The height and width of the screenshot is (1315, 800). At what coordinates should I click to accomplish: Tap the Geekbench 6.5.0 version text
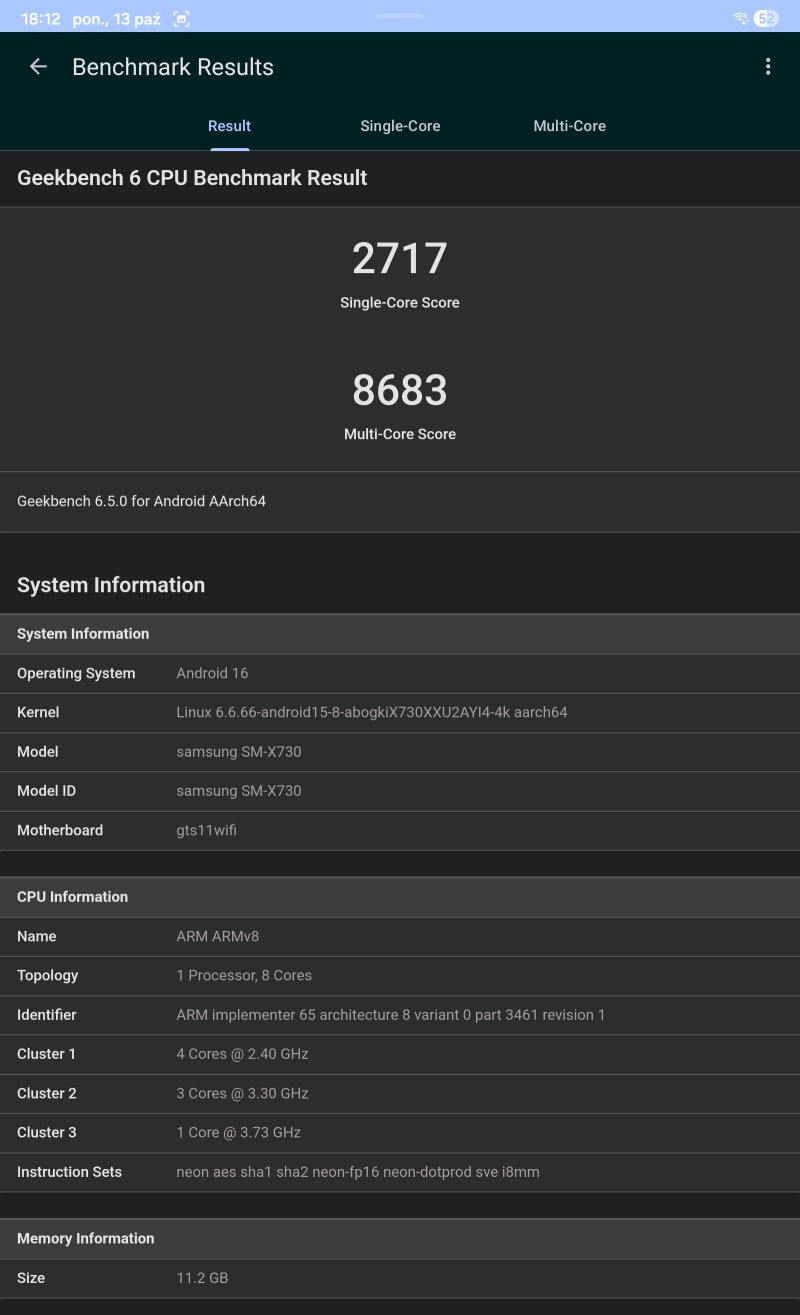(x=142, y=501)
